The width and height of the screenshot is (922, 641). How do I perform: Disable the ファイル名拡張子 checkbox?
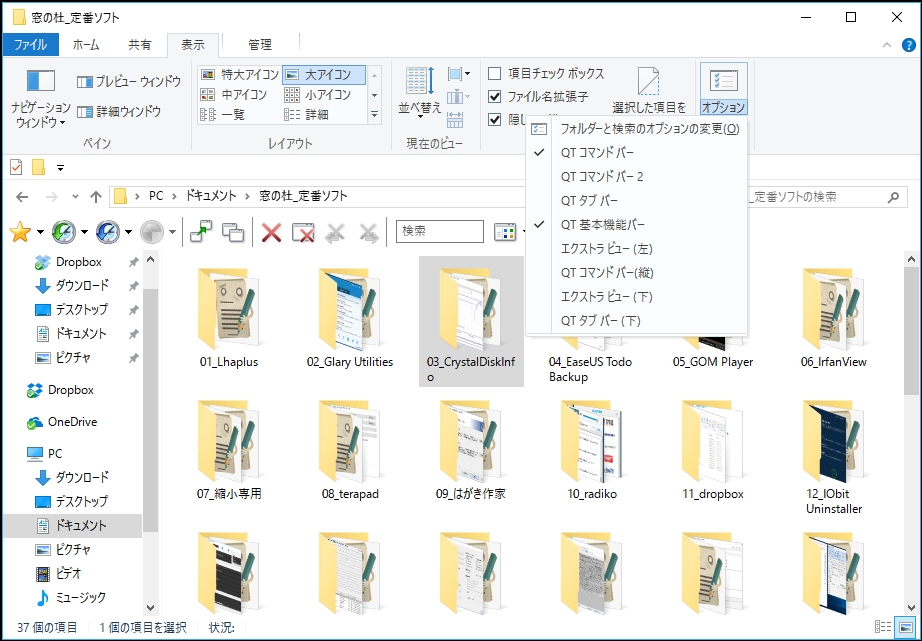point(495,94)
